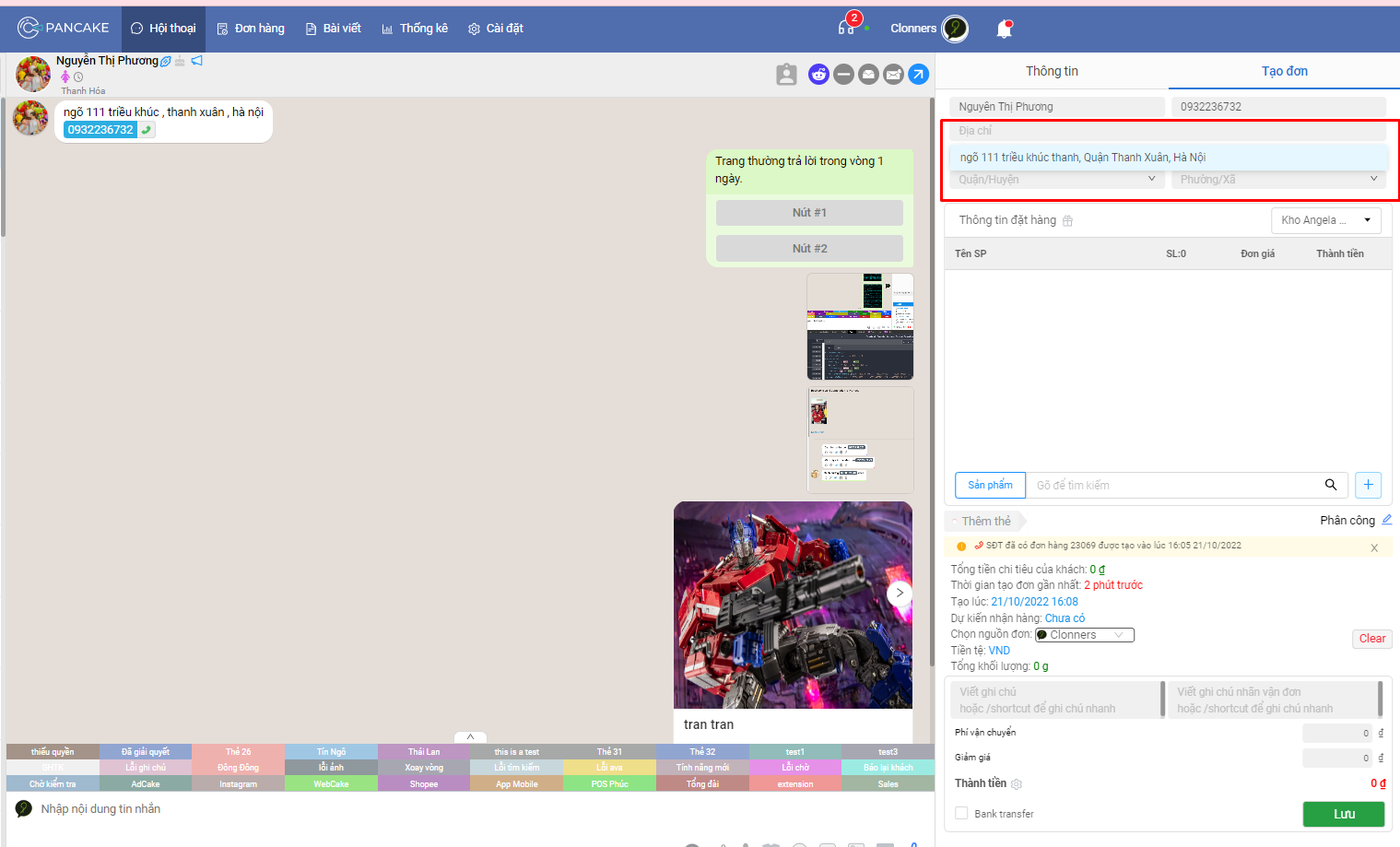Viewport: 1400px width, 847px height.
Task: Select the suggested address ngõ 111 triều khúc
Action: pos(1168,158)
